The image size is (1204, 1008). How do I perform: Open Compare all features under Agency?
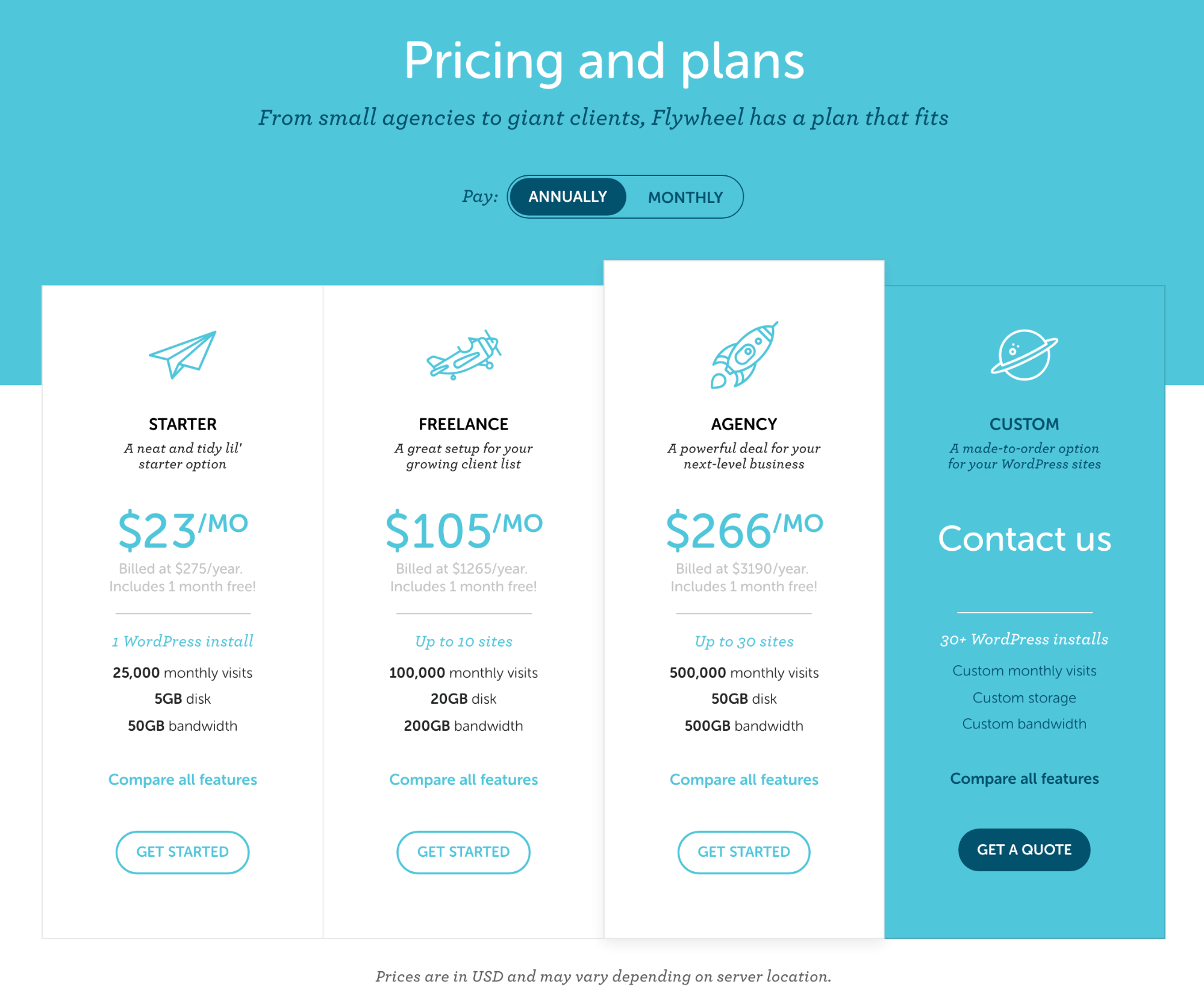coord(743,780)
